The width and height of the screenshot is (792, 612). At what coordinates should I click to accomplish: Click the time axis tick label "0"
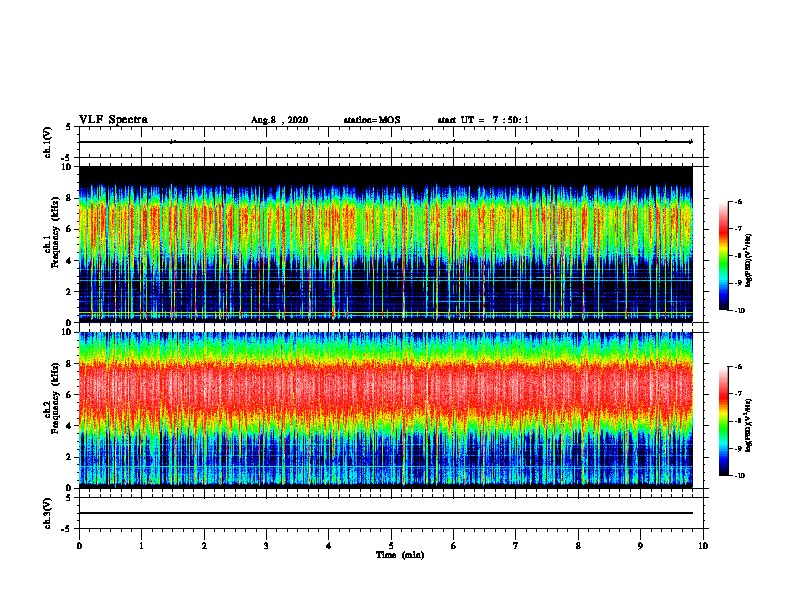pos(79,546)
